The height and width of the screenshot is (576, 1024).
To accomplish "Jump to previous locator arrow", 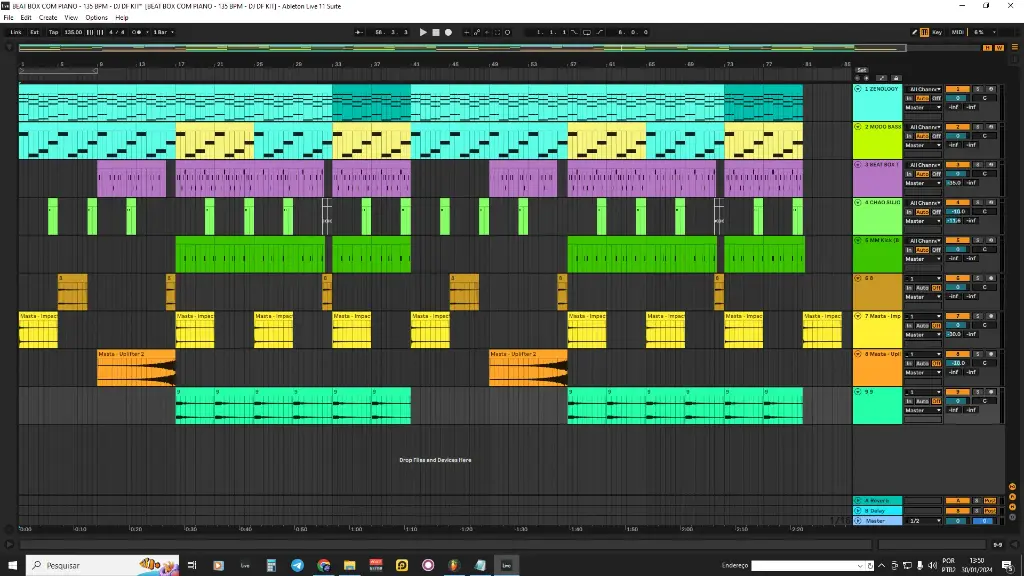I will [x=858, y=78].
